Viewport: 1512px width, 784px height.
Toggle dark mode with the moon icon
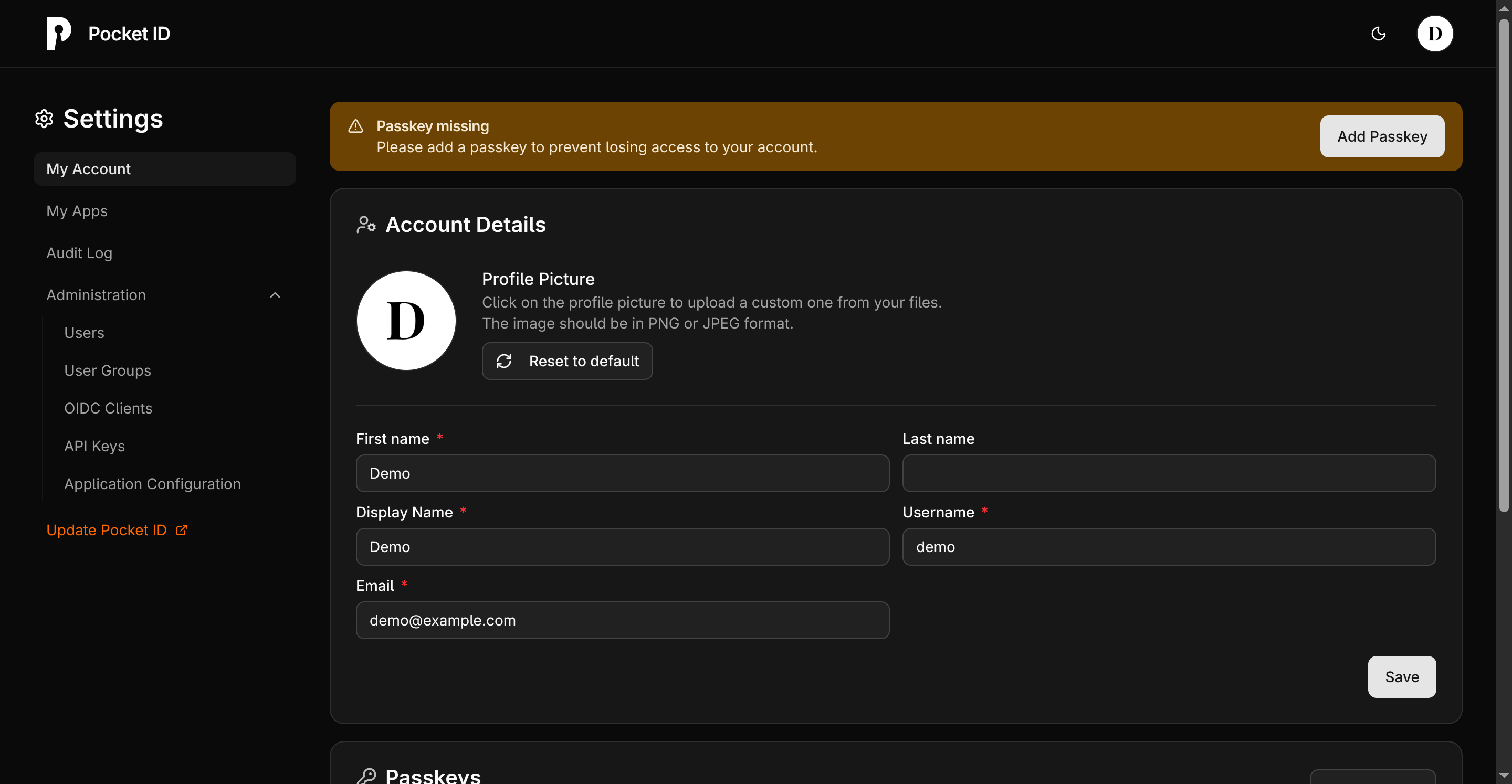tap(1379, 34)
